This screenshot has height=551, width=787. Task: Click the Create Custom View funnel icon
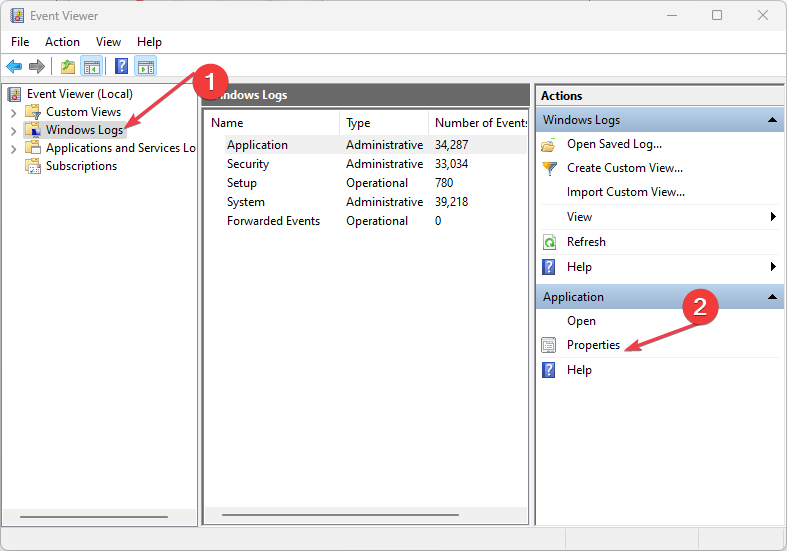[550, 168]
